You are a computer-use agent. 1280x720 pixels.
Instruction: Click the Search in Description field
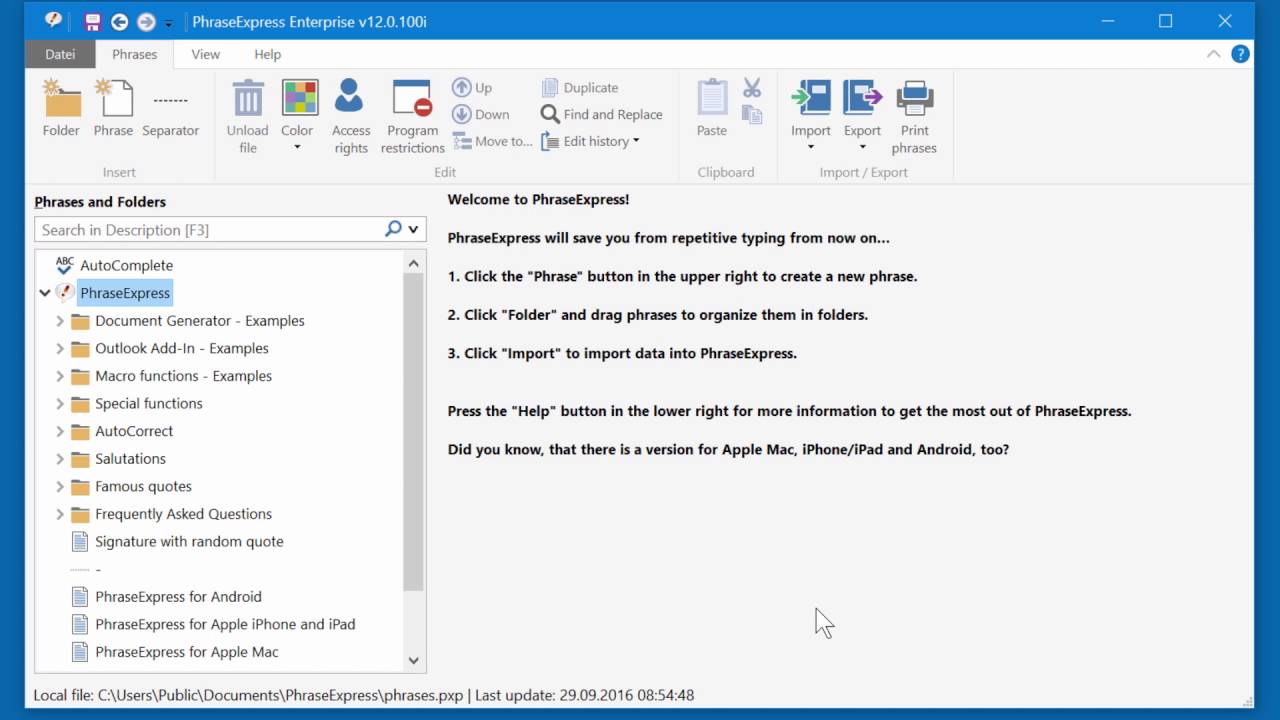tap(208, 230)
